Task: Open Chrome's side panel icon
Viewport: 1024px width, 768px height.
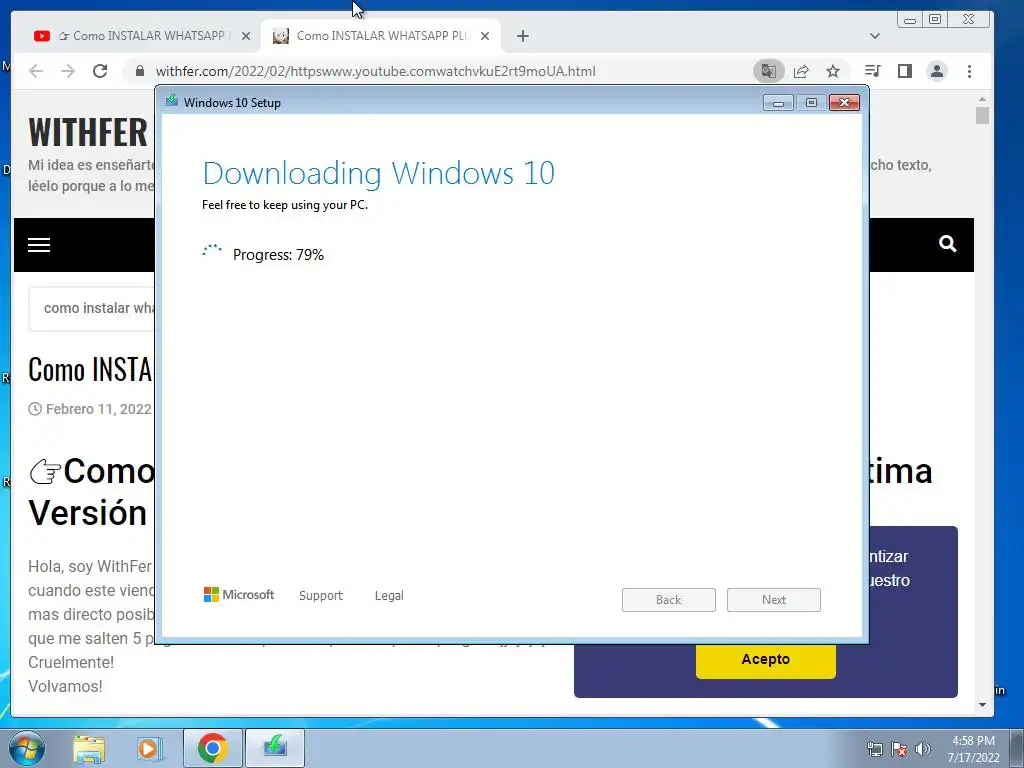Action: [904, 71]
